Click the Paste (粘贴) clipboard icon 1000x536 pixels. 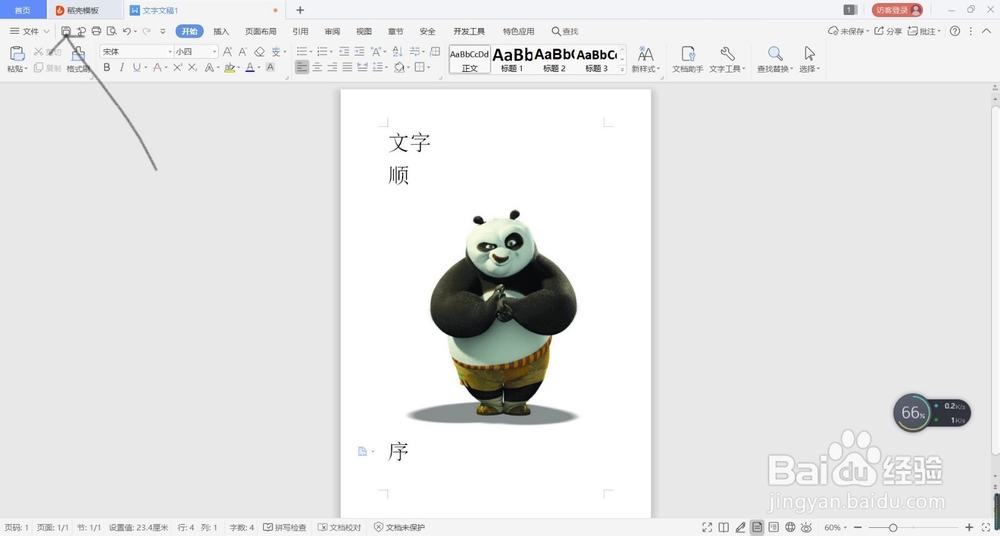tap(17, 54)
